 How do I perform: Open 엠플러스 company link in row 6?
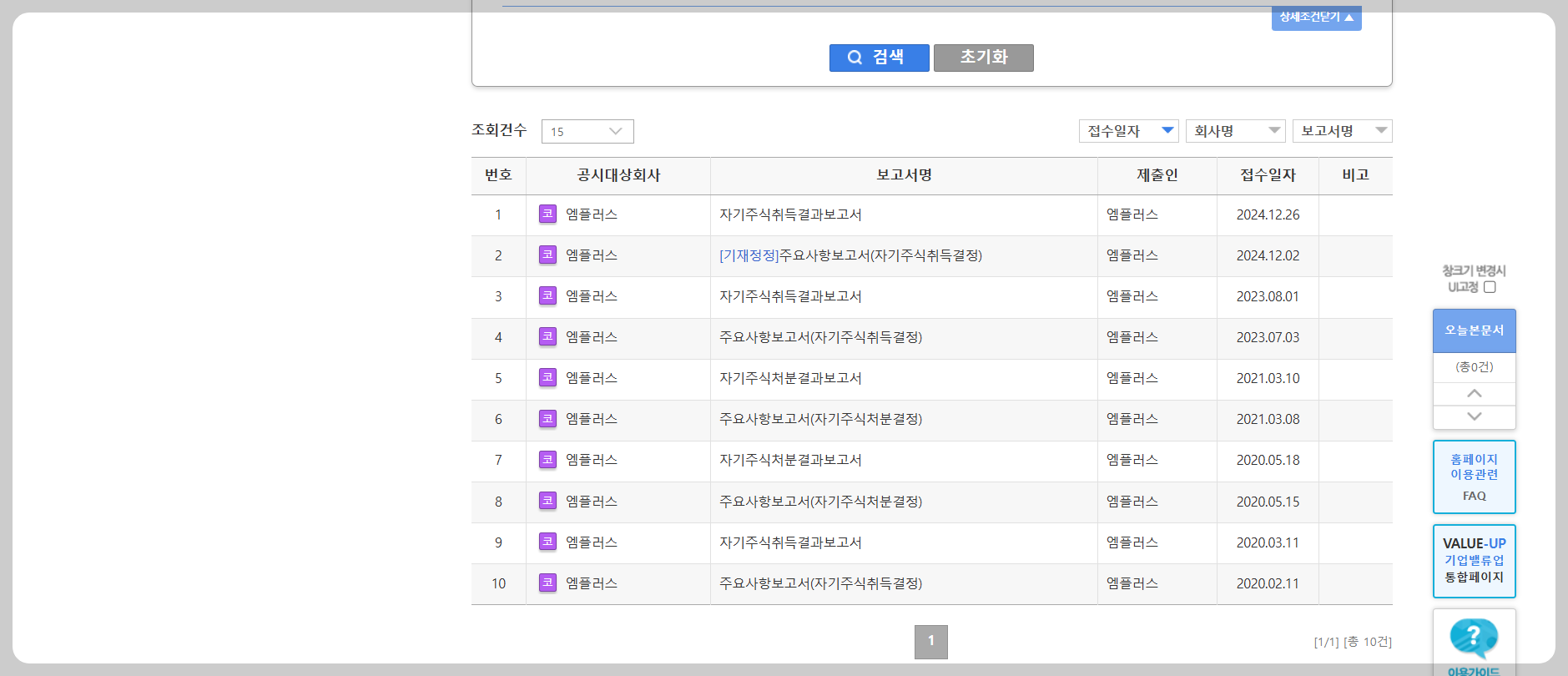point(592,419)
